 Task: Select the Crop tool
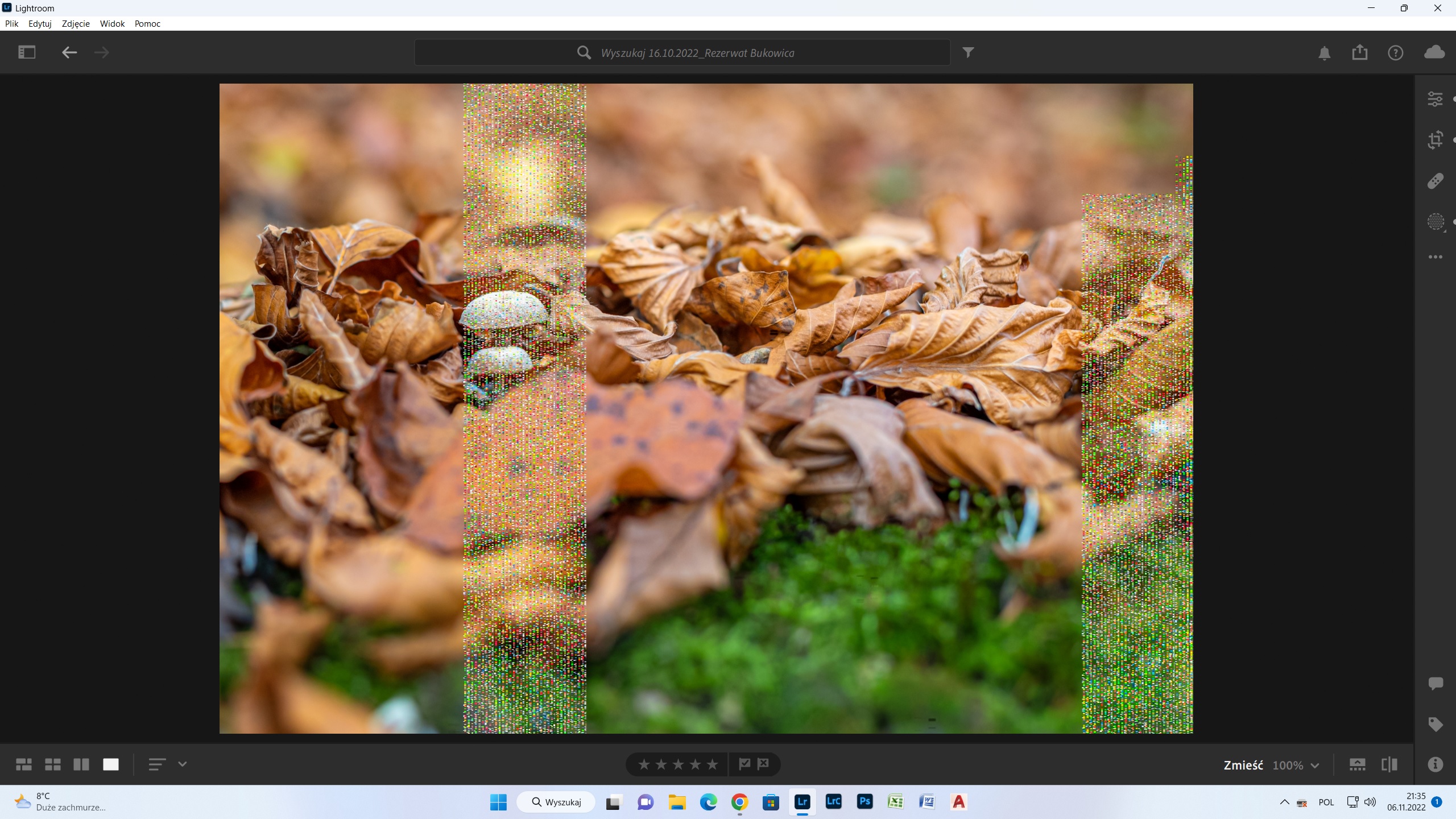pyautogui.click(x=1436, y=139)
